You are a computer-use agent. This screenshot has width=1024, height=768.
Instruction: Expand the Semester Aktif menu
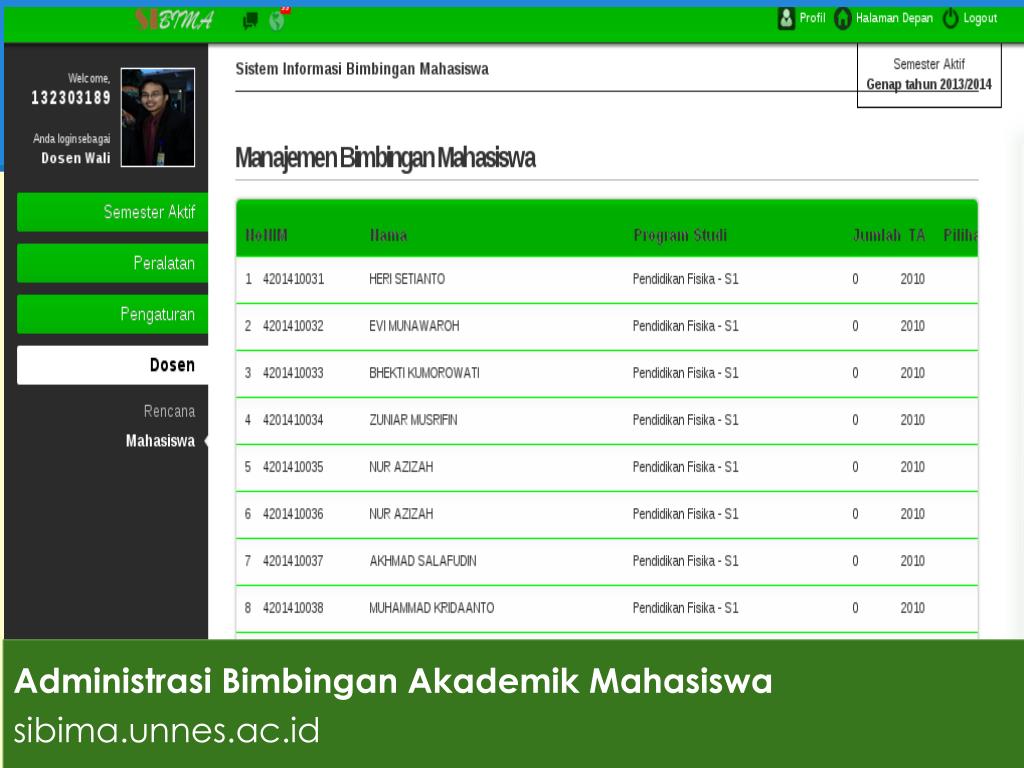112,212
